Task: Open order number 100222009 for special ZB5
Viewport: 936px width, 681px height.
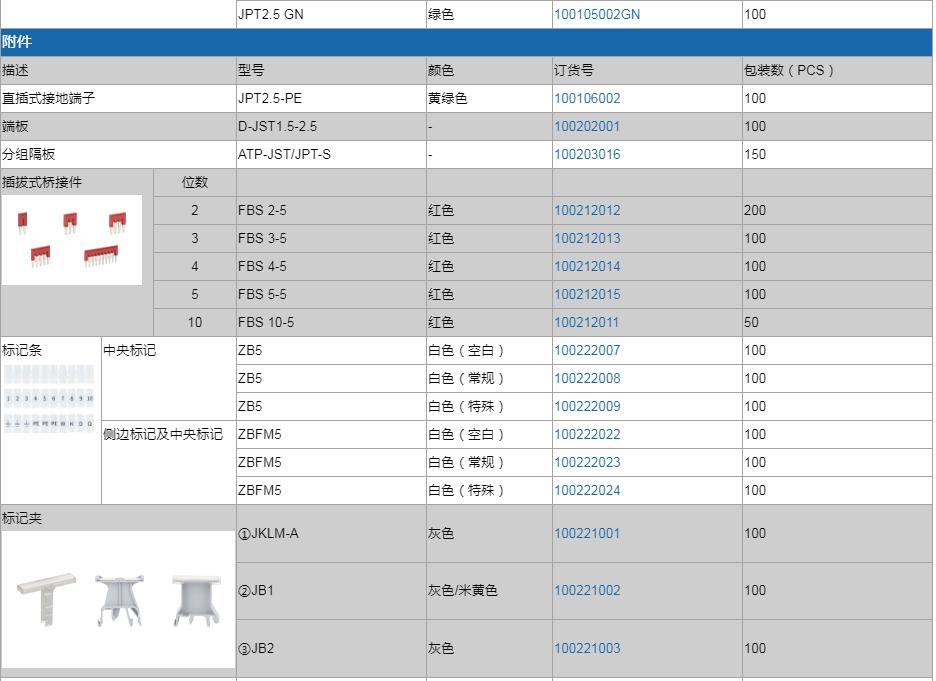Action: pos(587,407)
